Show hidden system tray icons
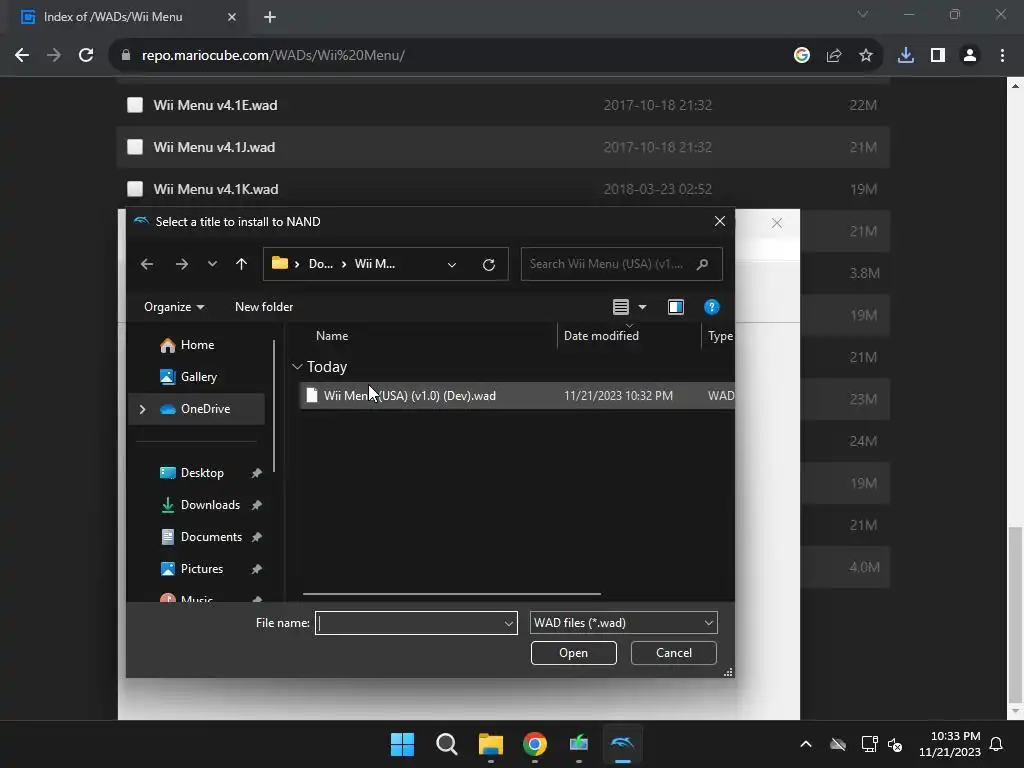 [x=806, y=744]
